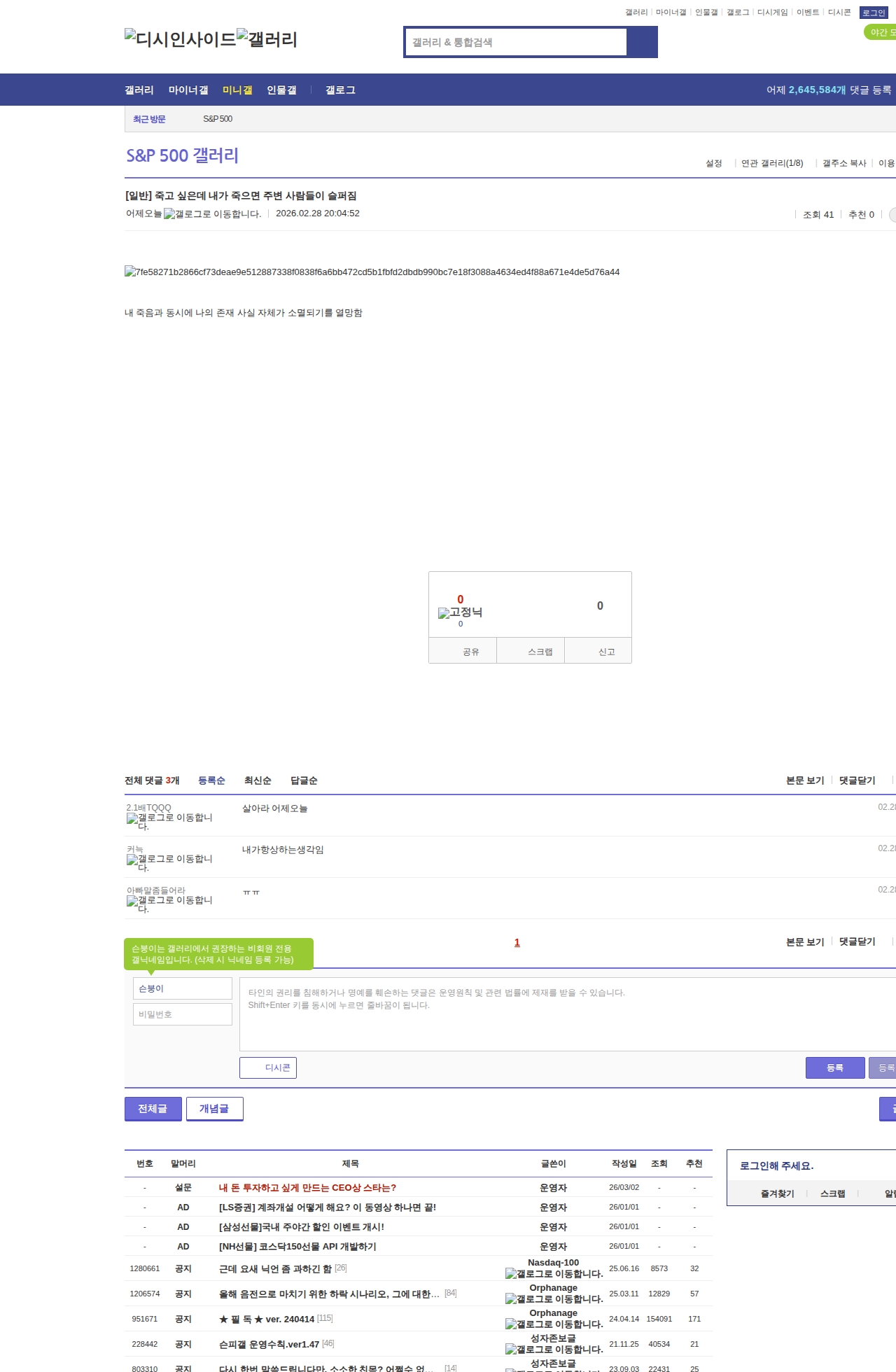Open 스크랩 in the login box

coord(832,1193)
